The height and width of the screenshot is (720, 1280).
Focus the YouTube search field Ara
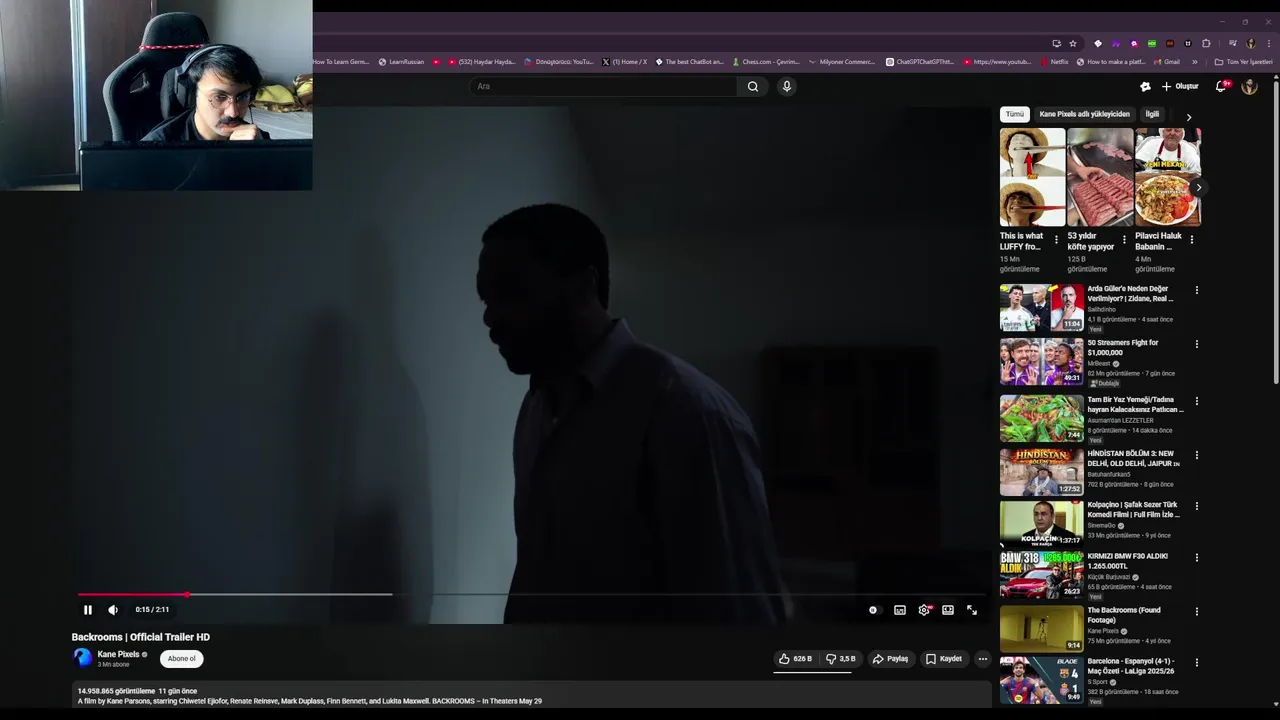pos(603,86)
